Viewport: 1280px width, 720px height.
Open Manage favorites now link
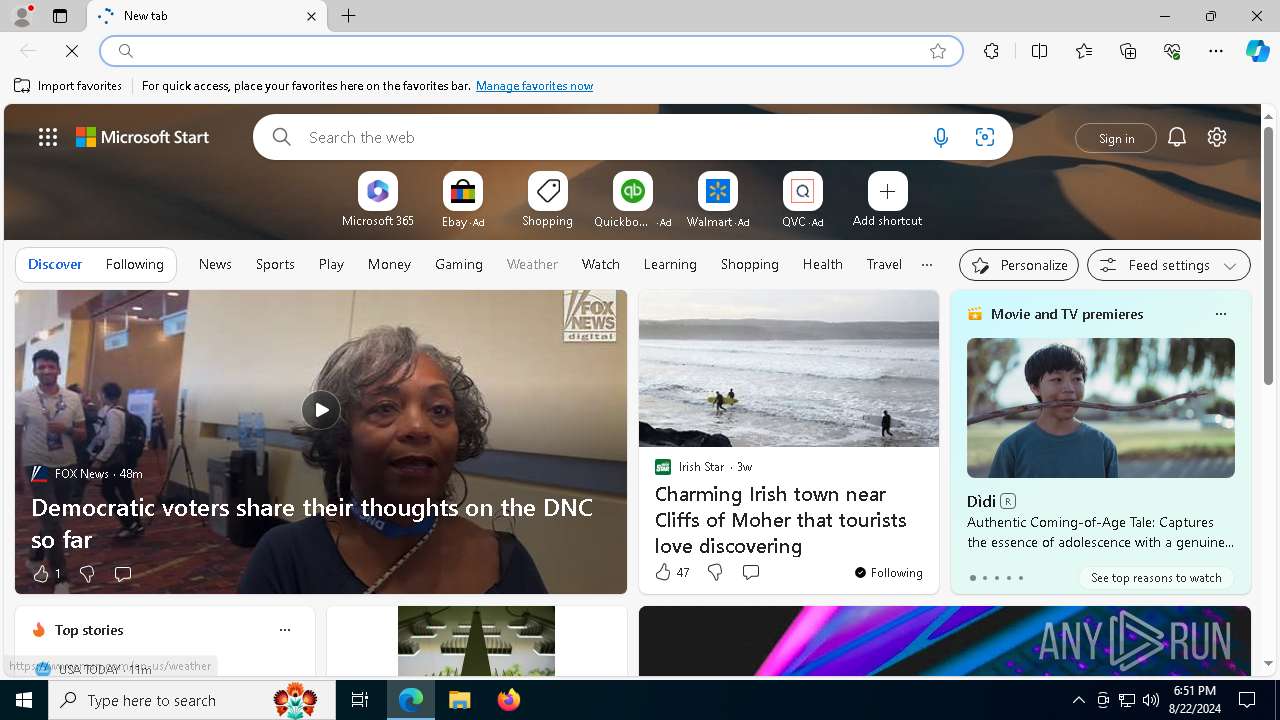(534, 86)
